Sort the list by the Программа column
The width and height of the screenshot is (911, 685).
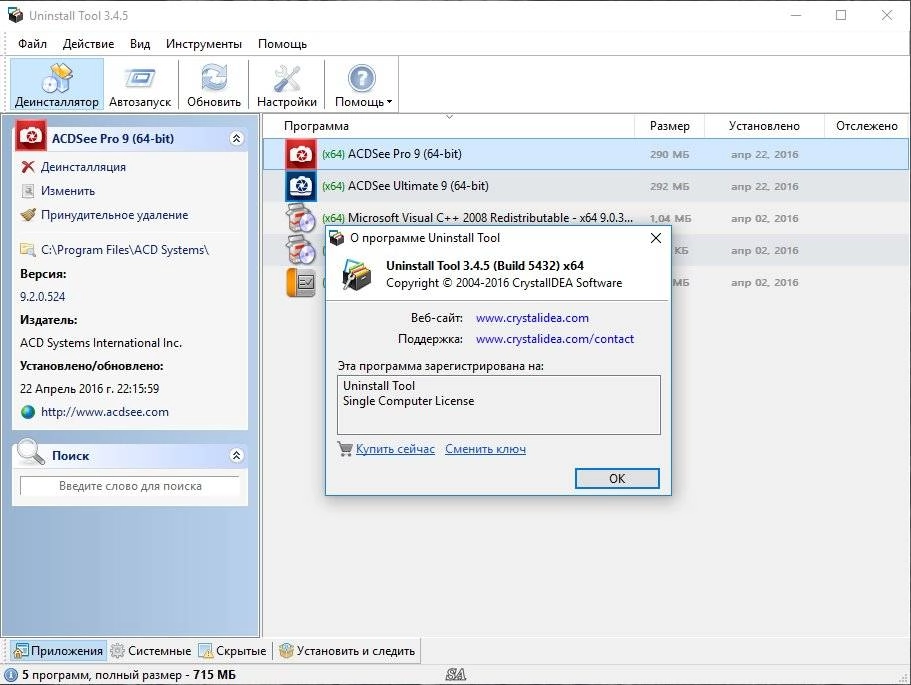(447, 126)
